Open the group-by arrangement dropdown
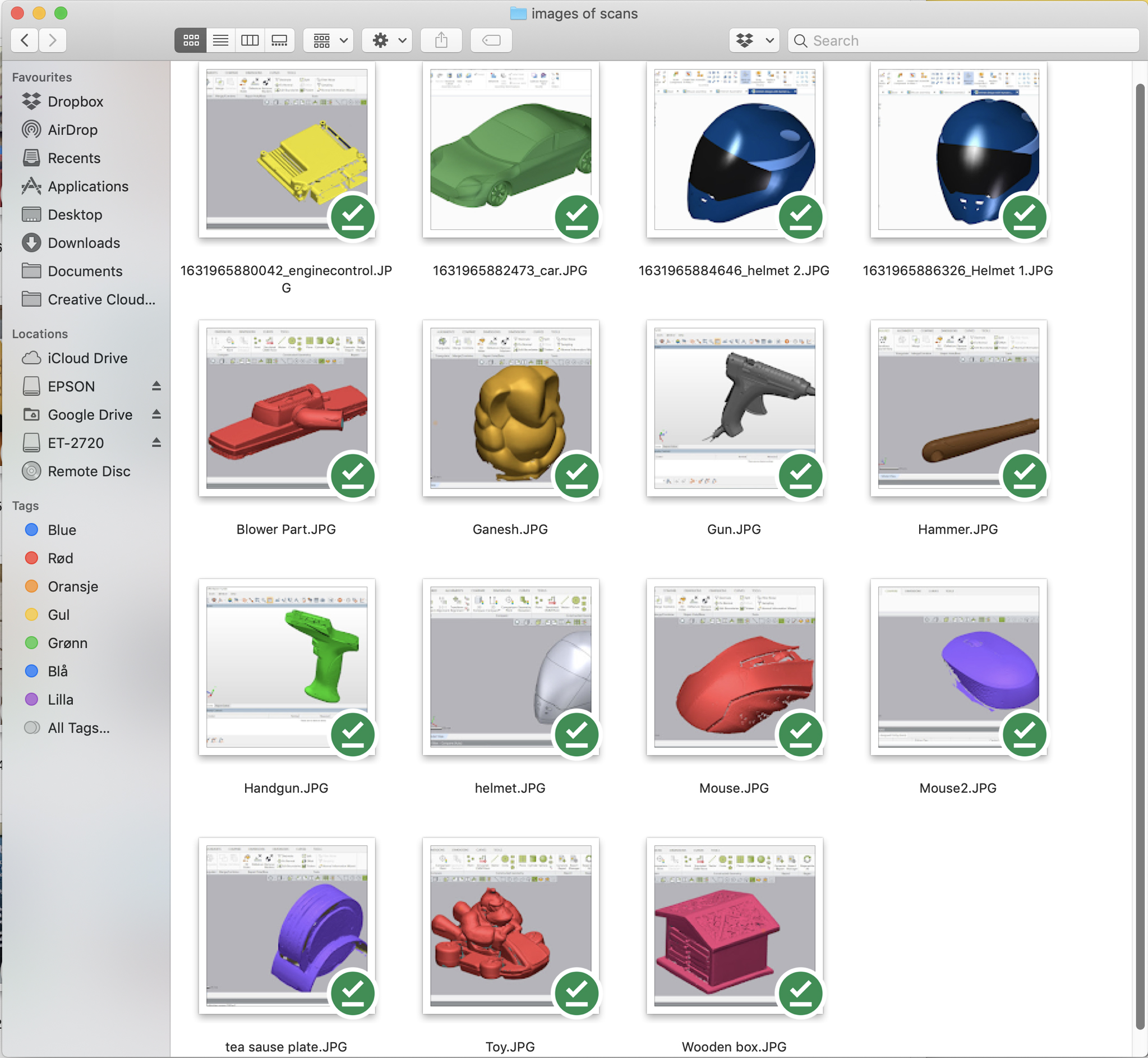The image size is (1148, 1058). pos(329,40)
